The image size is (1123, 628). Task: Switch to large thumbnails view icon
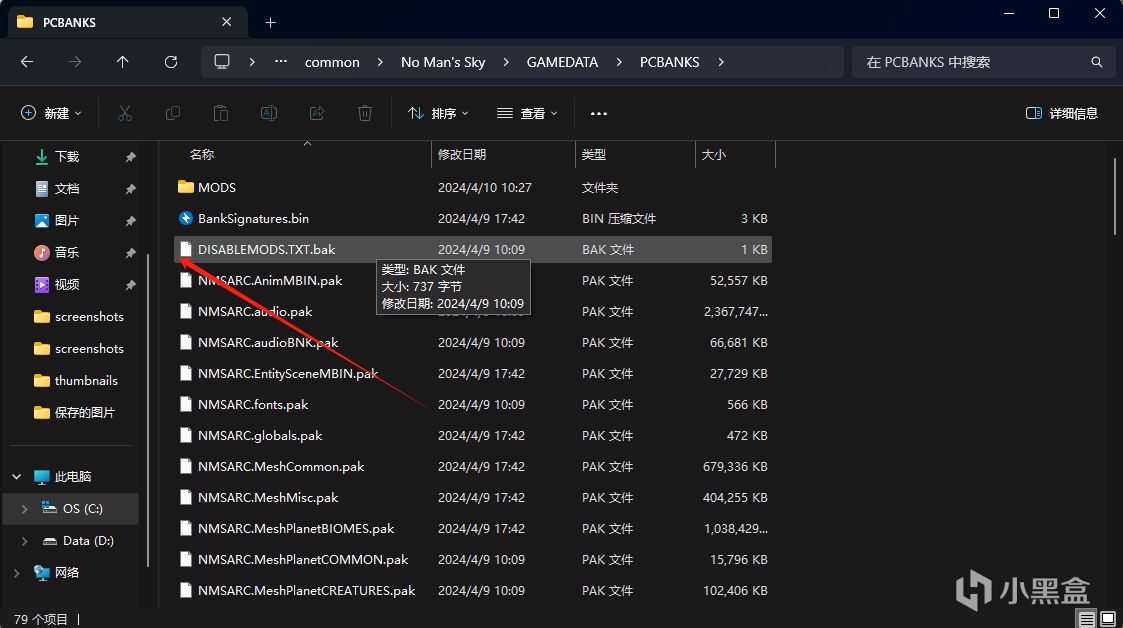[x=1108, y=619]
